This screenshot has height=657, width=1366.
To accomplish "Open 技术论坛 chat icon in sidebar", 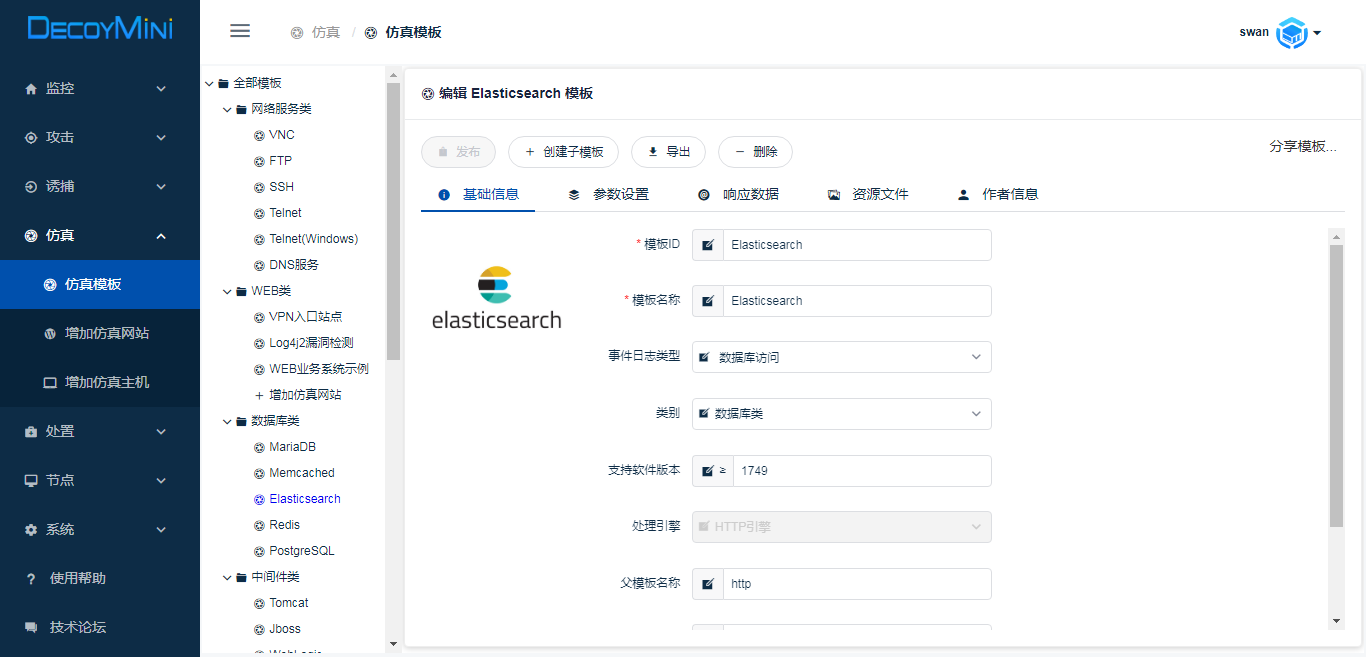I will pos(31,627).
